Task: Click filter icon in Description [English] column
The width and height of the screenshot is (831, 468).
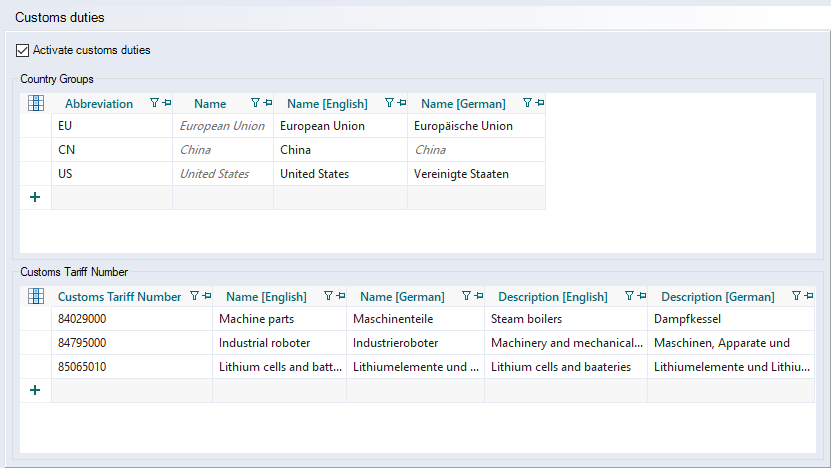Action: pos(629,296)
